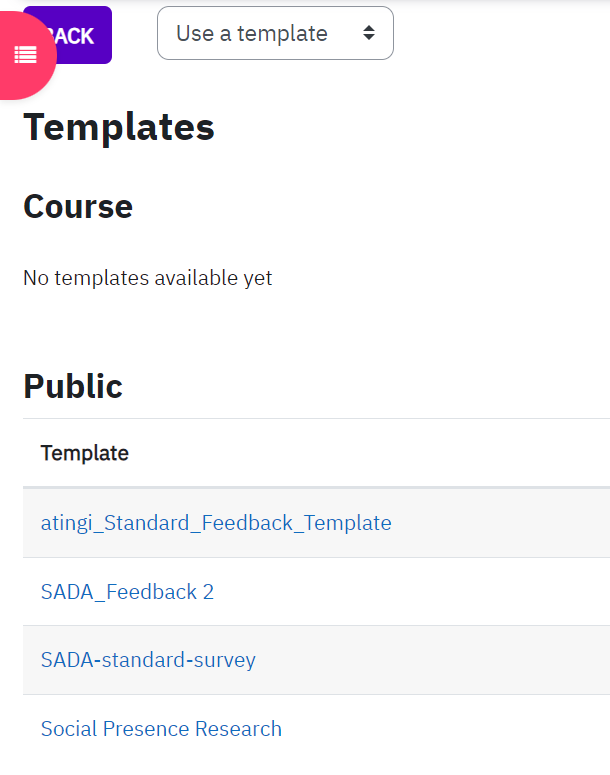Click empty space in the SADA_Feedback 2 row

[410, 592]
